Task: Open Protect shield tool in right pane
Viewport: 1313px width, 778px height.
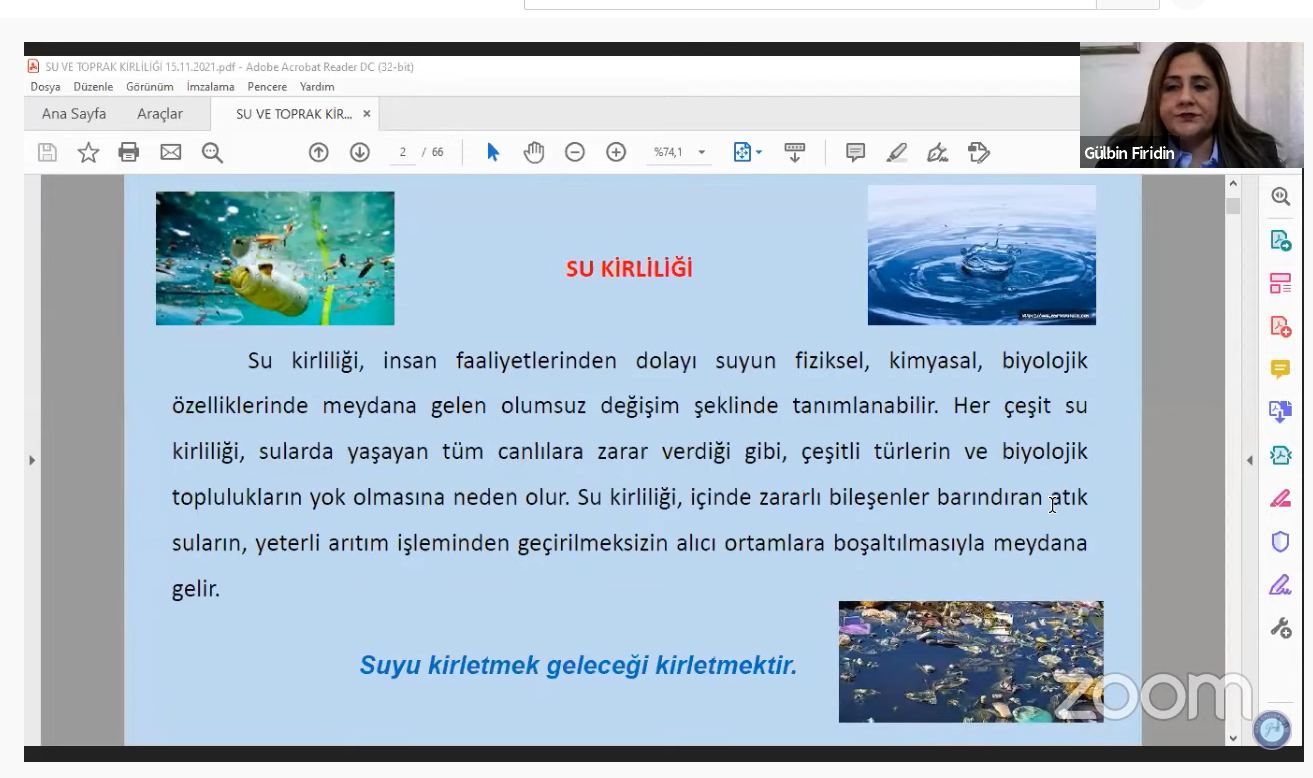Action: [x=1280, y=542]
